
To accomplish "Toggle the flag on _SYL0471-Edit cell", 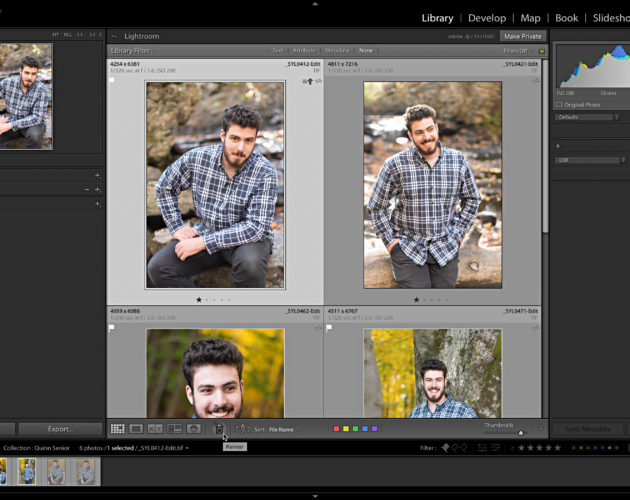I will tap(329, 328).
